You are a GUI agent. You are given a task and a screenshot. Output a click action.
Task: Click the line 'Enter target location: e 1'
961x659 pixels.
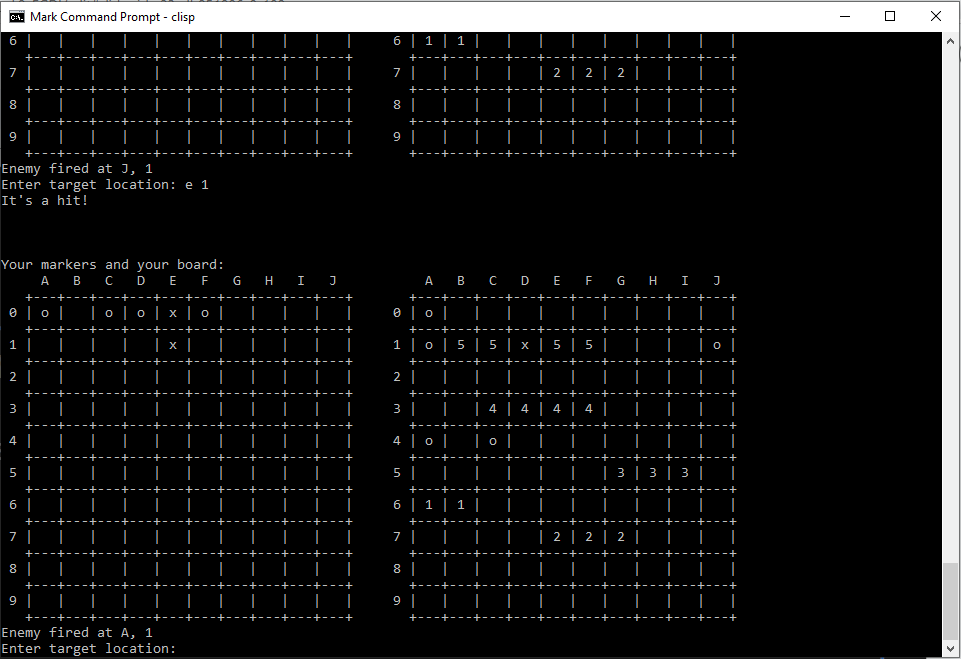point(105,185)
